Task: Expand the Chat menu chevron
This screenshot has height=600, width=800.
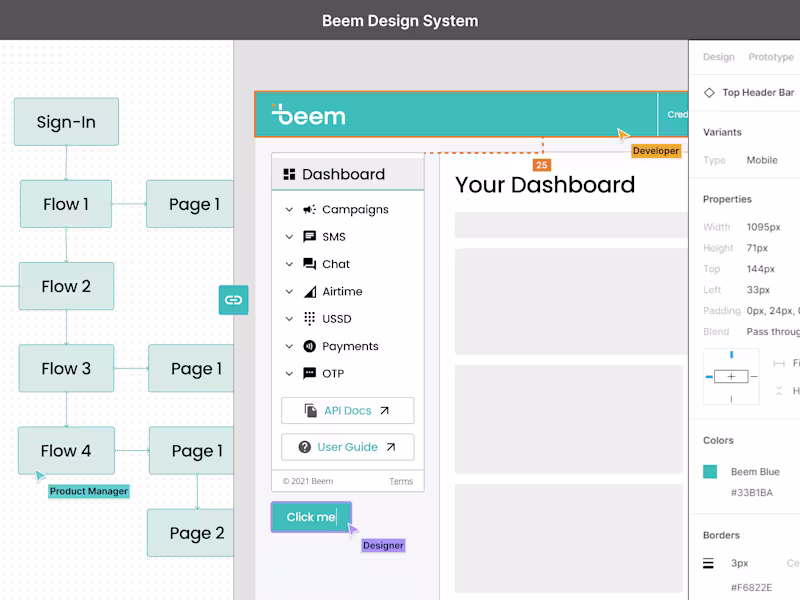Action: point(289,265)
